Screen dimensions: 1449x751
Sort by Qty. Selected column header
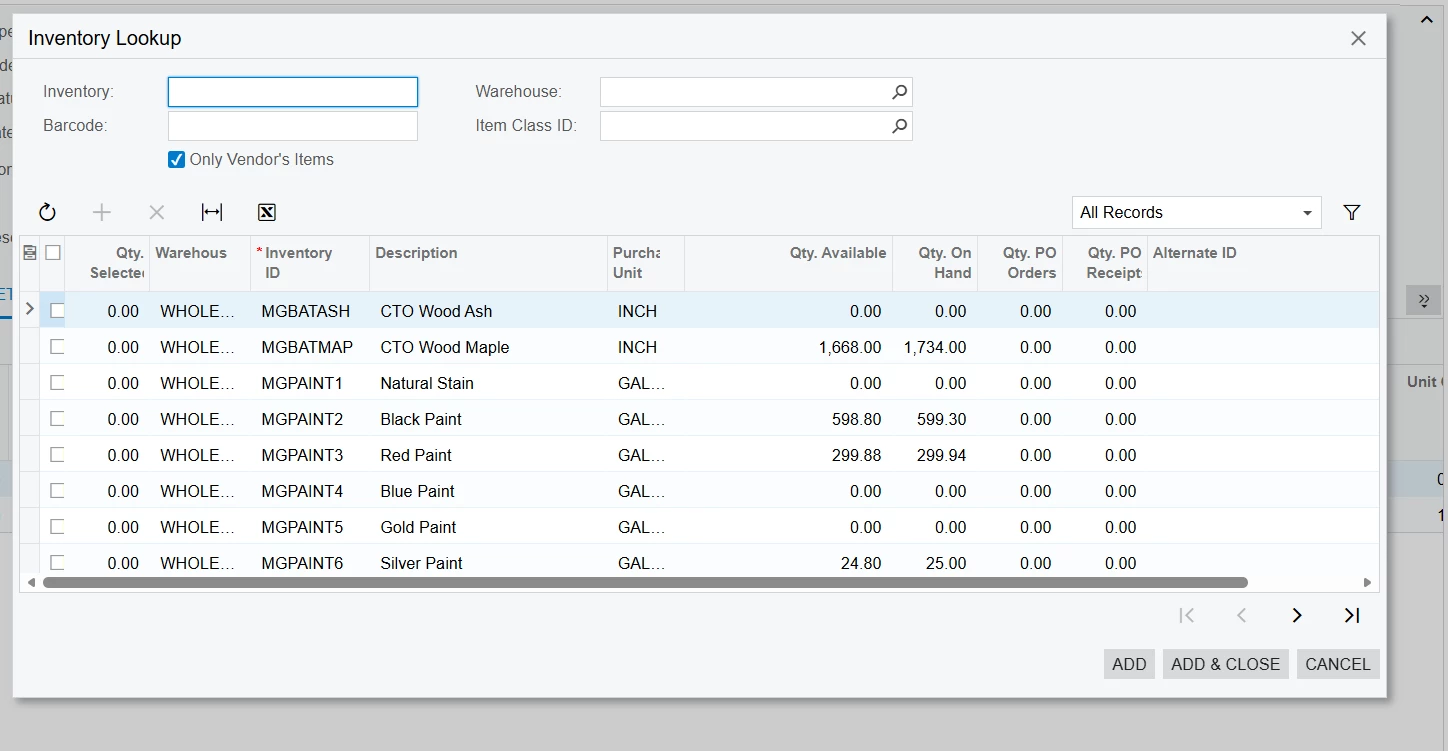pyautogui.click(x=107, y=263)
